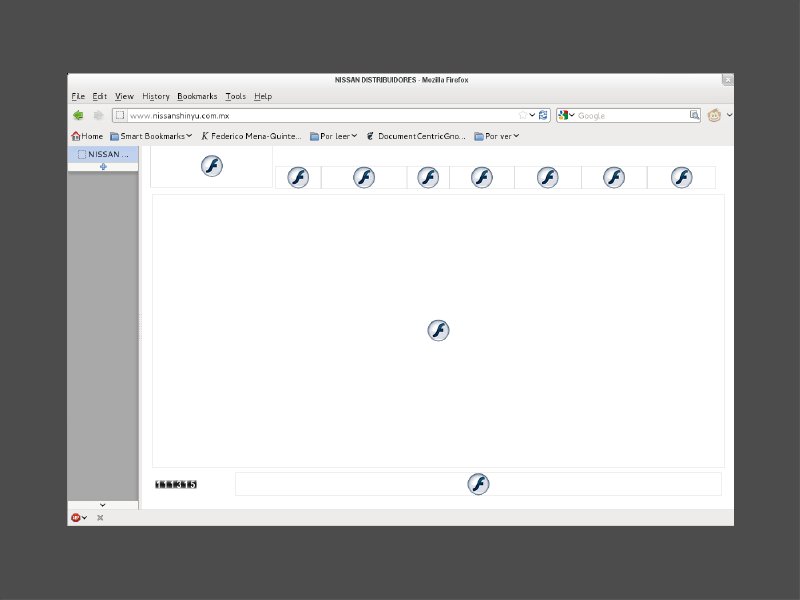800x600 pixels.
Task: Select the NISSAN tab in the sidebar
Action: tap(103, 154)
